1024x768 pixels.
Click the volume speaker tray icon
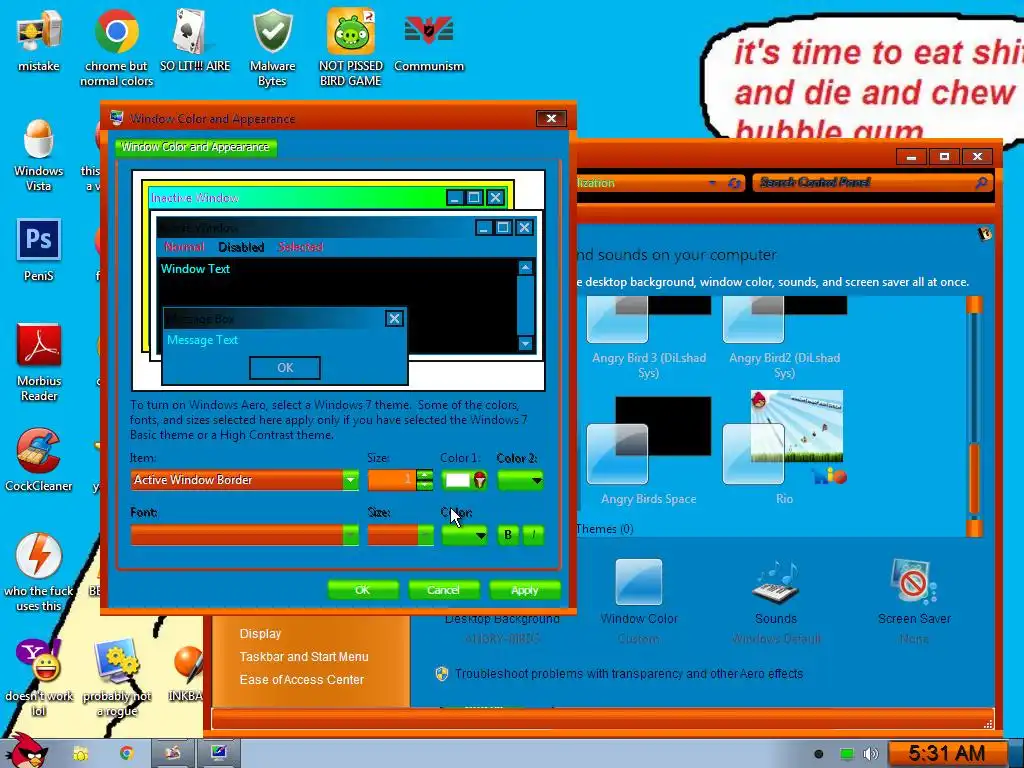pyautogui.click(x=871, y=754)
